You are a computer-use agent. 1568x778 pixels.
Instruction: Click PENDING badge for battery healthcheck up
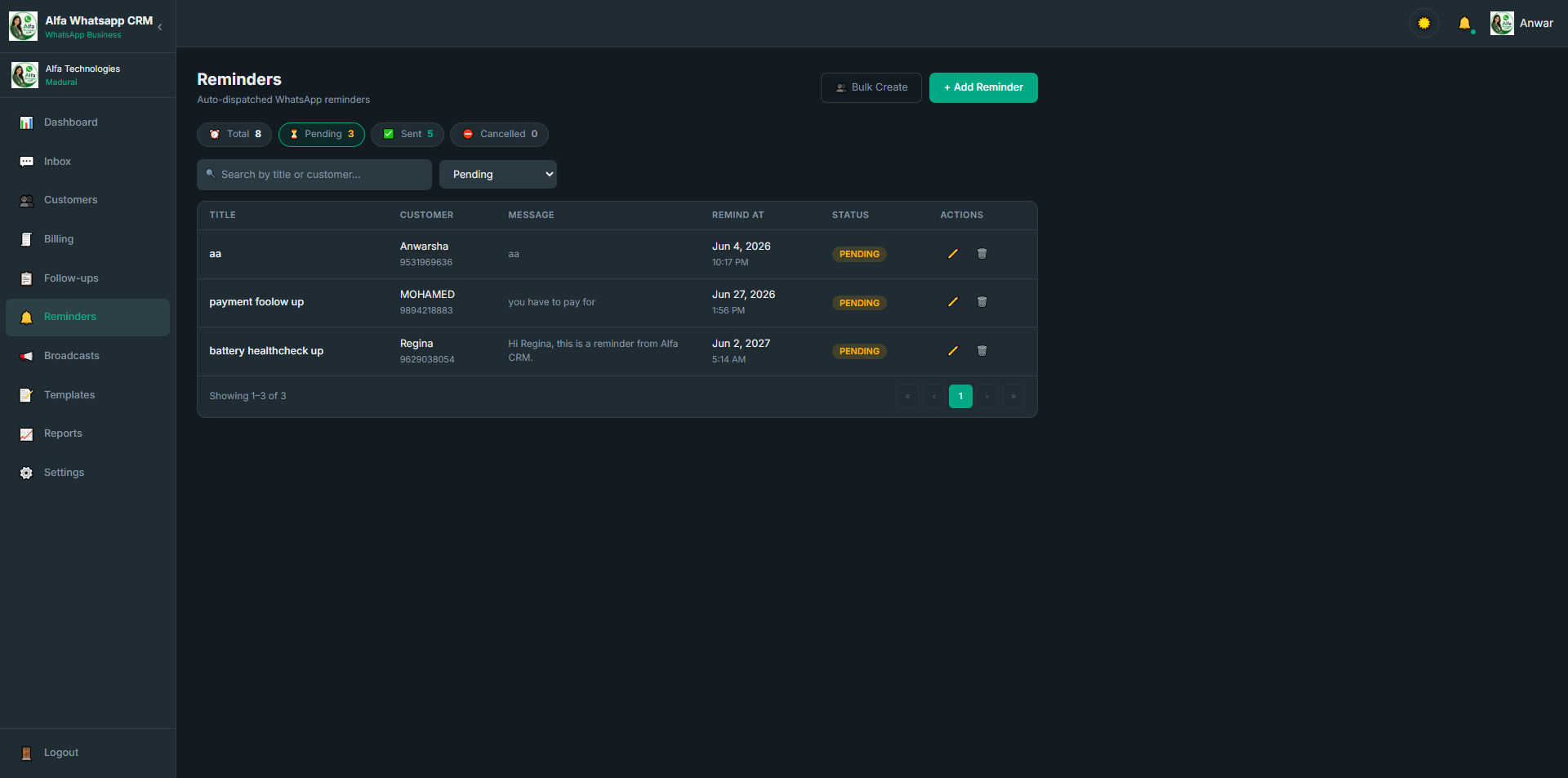(859, 351)
